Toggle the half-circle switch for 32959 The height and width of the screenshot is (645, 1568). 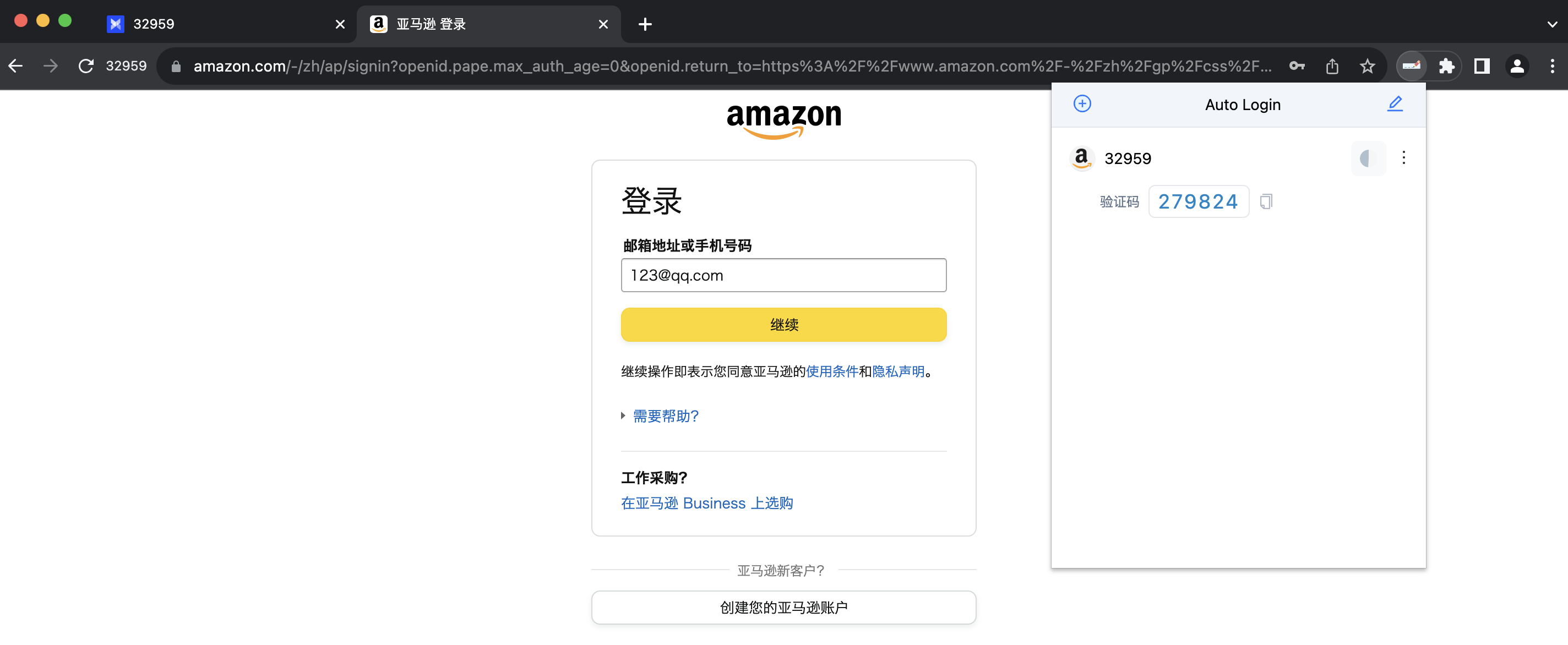pyautogui.click(x=1368, y=158)
